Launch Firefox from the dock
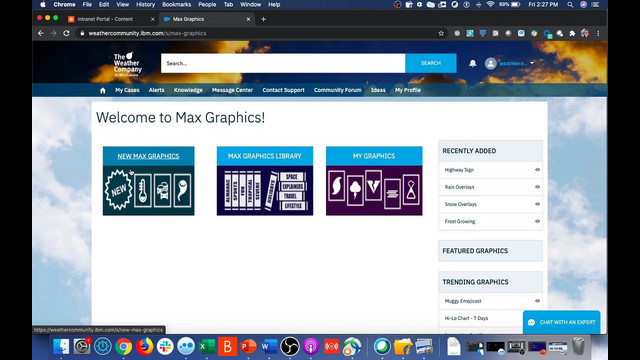Image resolution: width=640 pixels, height=360 pixels. tap(144, 347)
